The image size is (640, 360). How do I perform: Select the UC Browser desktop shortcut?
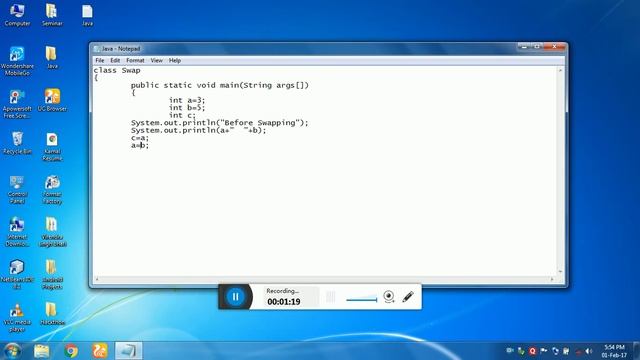tap(52, 100)
